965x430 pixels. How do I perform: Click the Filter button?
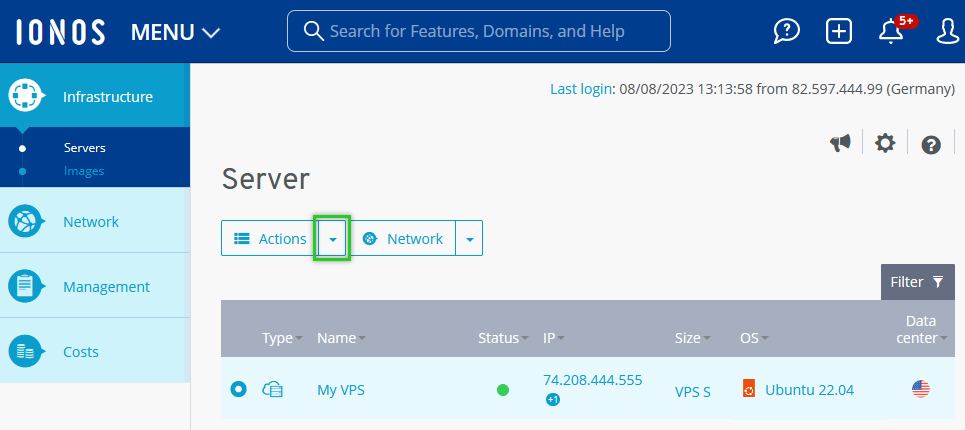click(x=917, y=282)
